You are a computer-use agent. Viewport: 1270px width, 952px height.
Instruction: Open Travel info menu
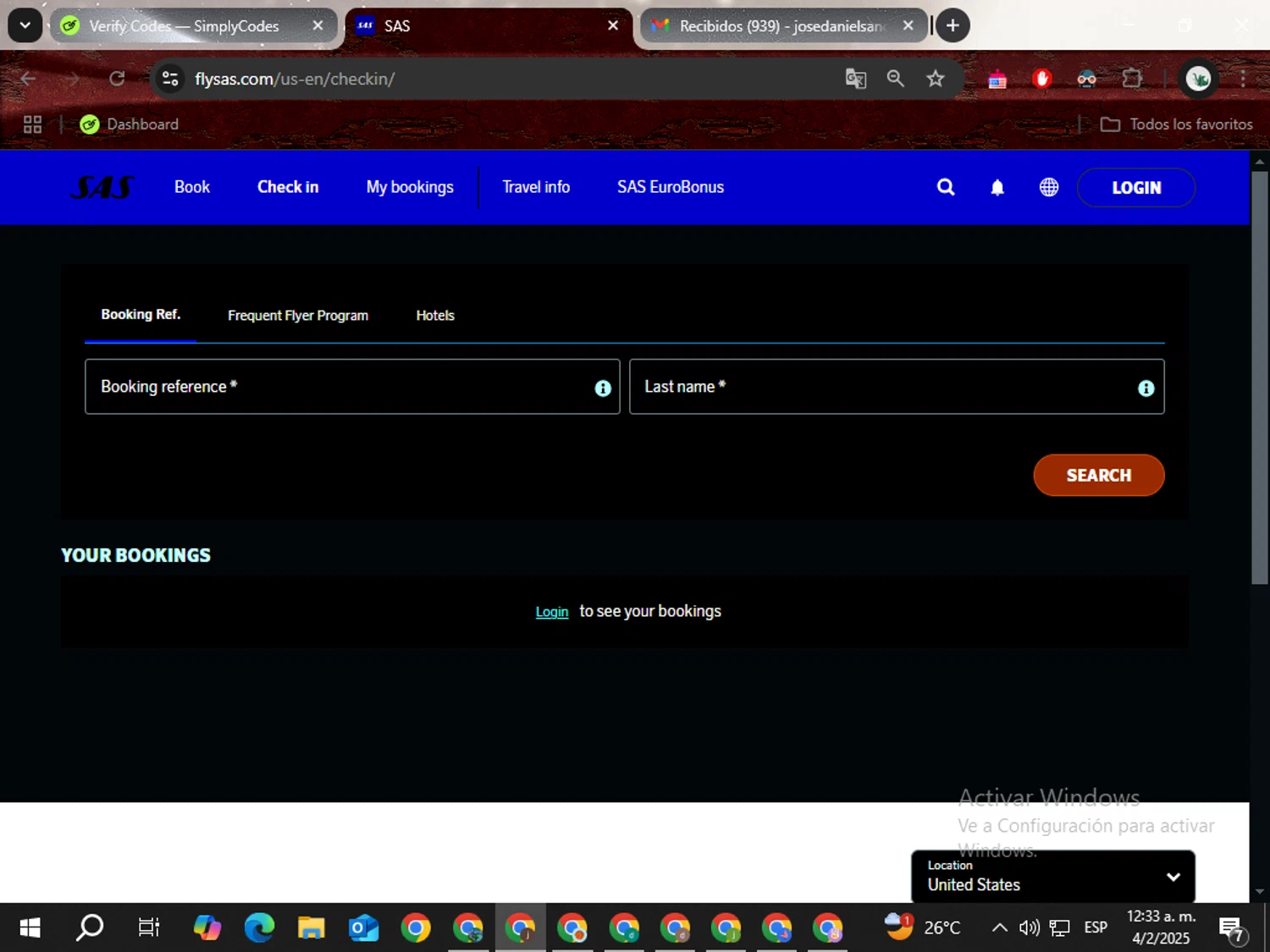536,187
